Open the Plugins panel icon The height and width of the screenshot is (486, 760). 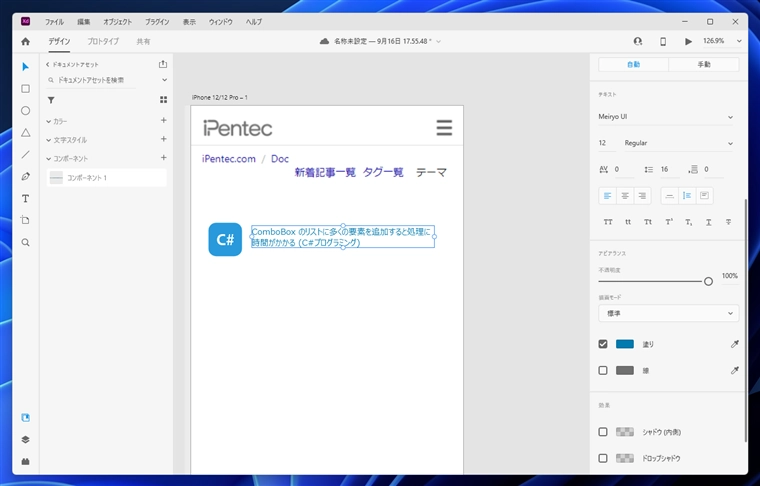tap(26, 462)
